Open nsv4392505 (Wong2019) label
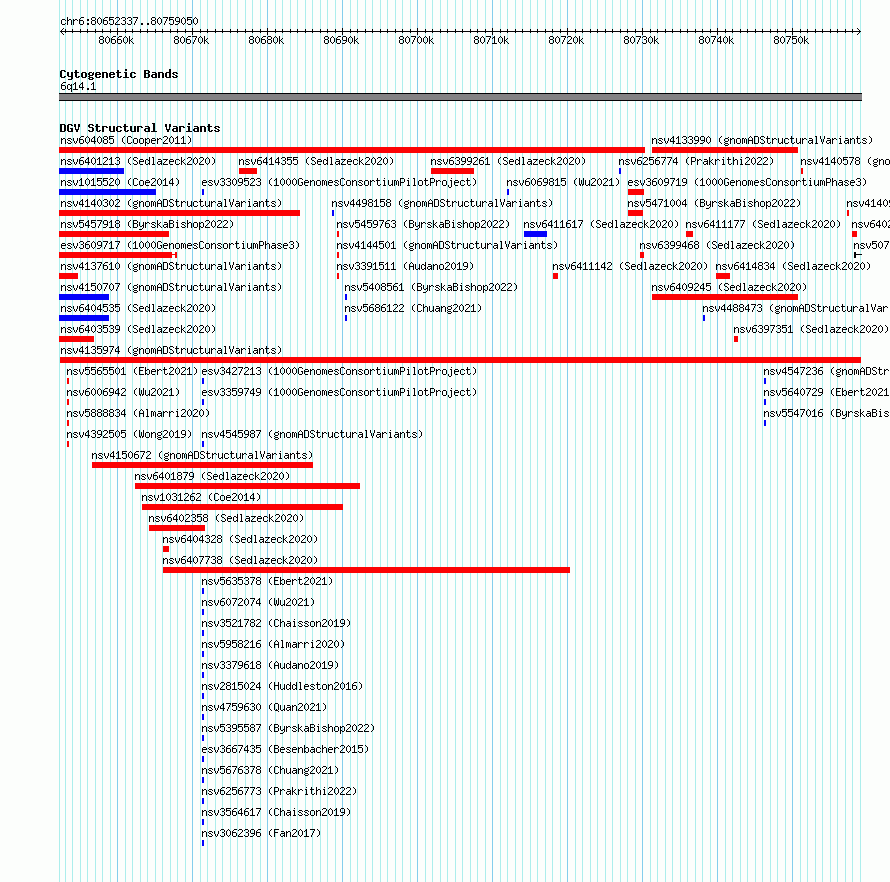Image resolution: width=890 pixels, height=882 pixels. tap(129, 434)
